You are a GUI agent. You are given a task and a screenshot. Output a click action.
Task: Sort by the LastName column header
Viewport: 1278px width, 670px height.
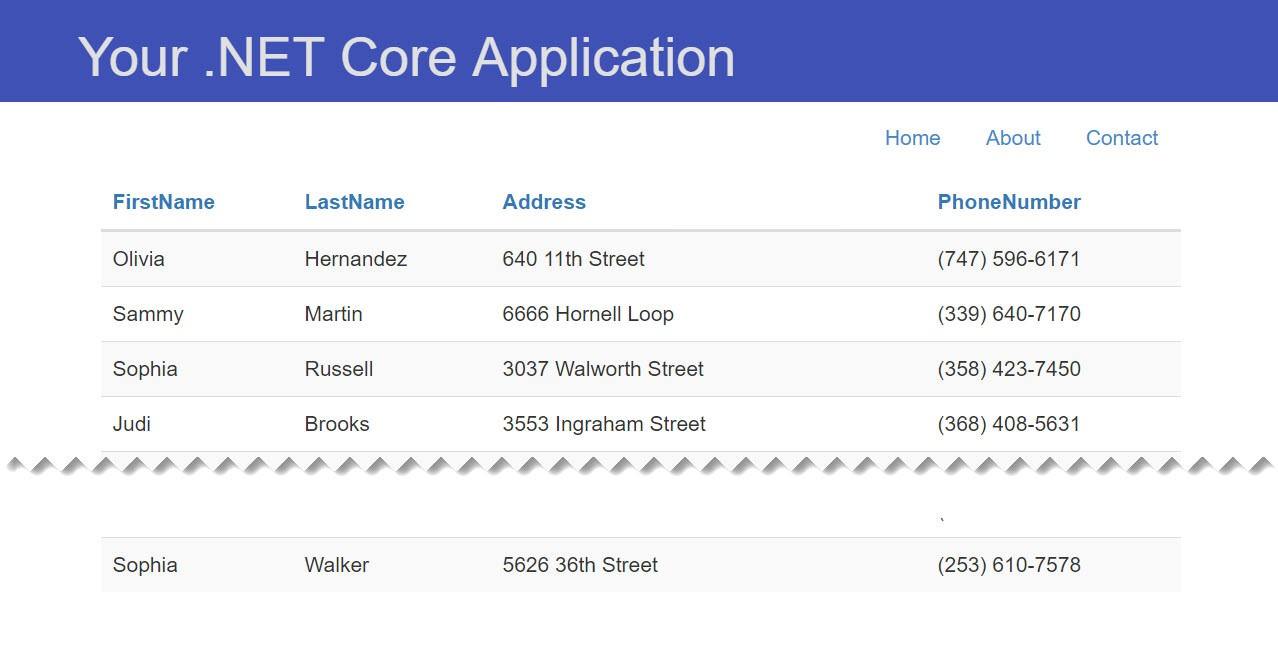[x=354, y=202]
